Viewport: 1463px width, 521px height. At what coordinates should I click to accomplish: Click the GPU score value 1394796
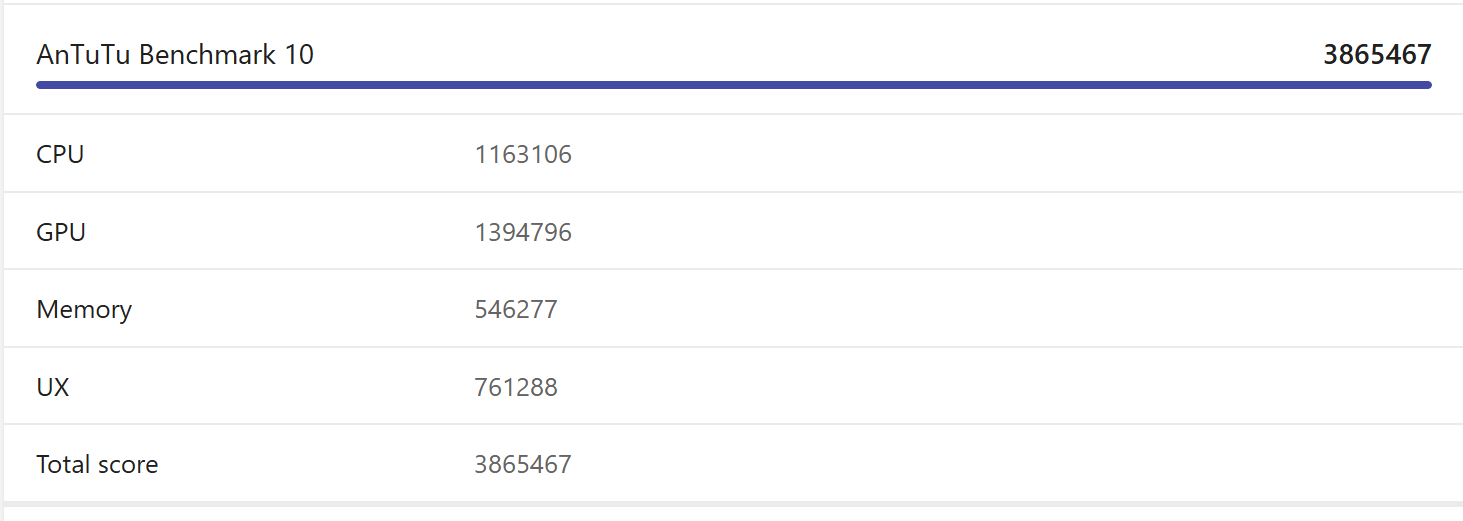click(523, 233)
